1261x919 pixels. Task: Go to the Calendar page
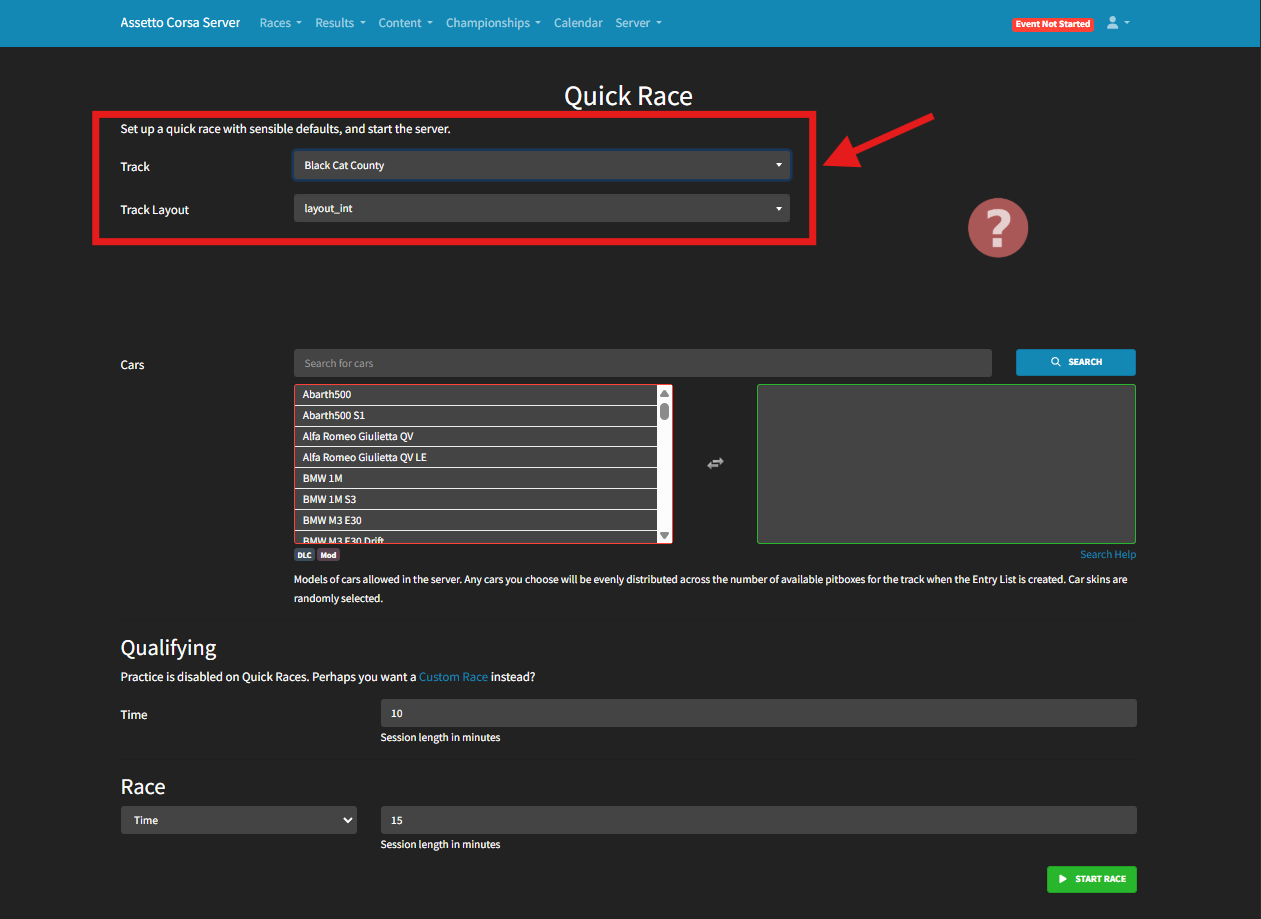[x=578, y=23]
